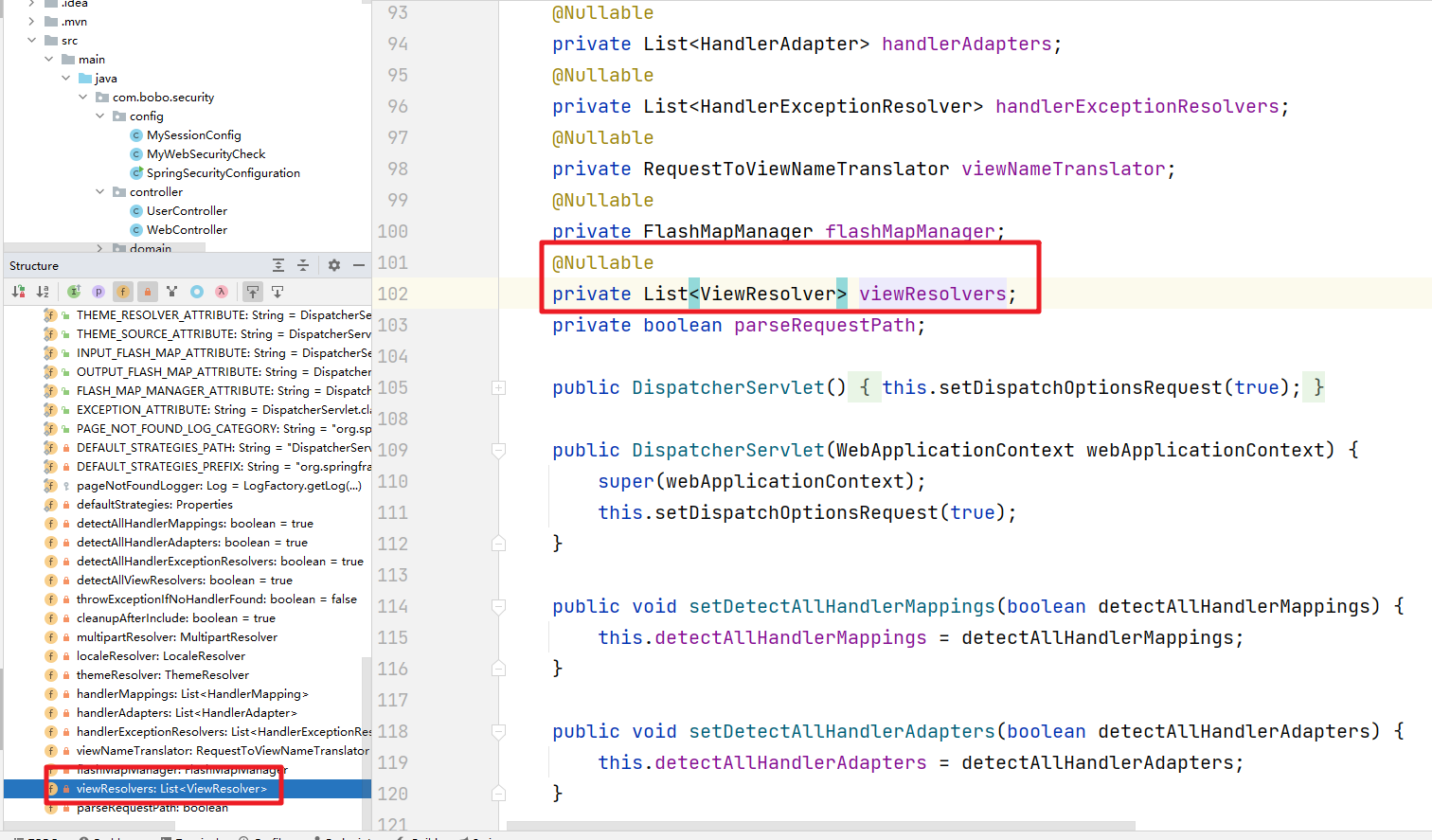Collapse the com.bobo.security package
Viewport: 1432px width, 840px height.
click(x=82, y=97)
